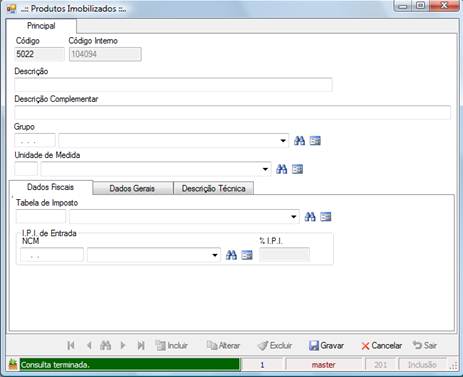Screen dimensions: 463x377
Task: Click the binoculars search icon beside Tabela de Imposto
Action: point(310,217)
